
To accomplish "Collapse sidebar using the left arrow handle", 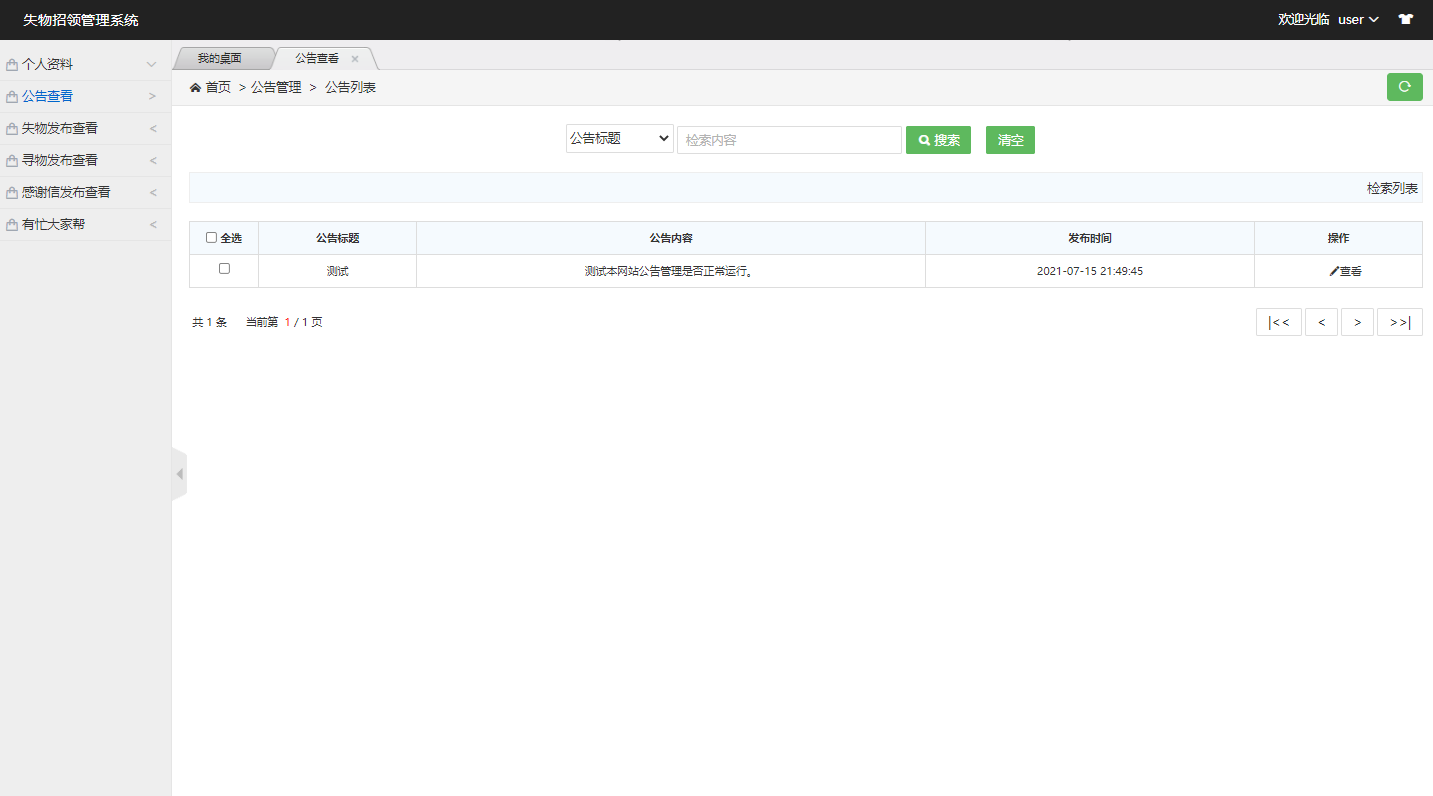I will point(179,474).
